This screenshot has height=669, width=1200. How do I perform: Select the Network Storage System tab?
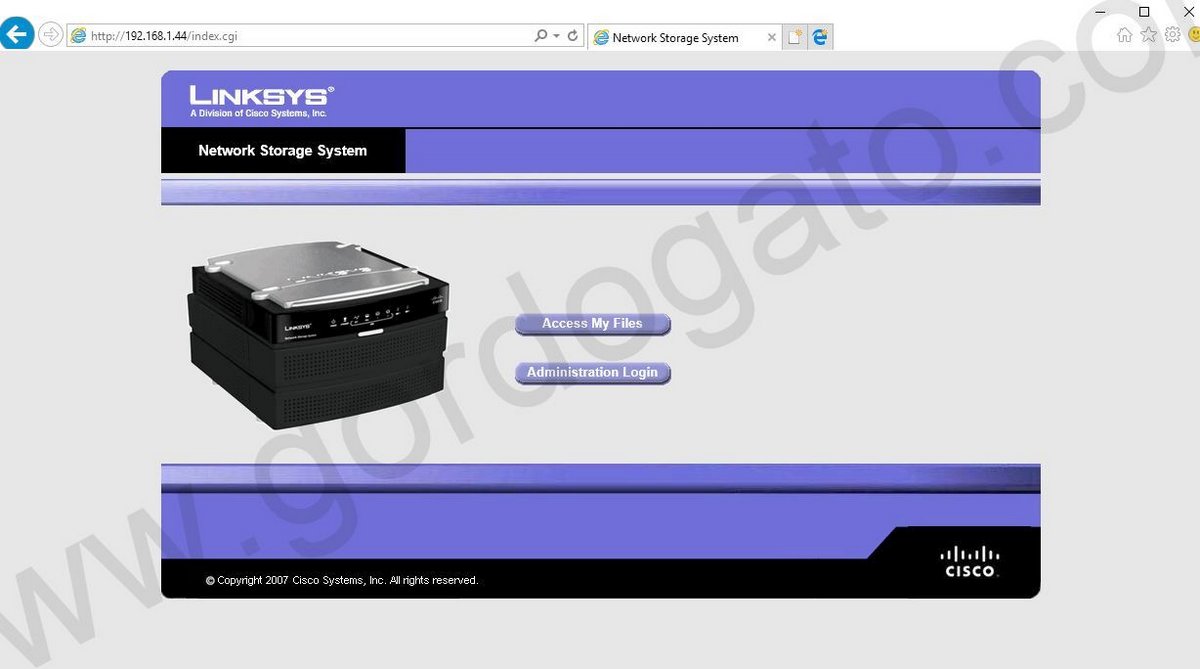(678, 37)
